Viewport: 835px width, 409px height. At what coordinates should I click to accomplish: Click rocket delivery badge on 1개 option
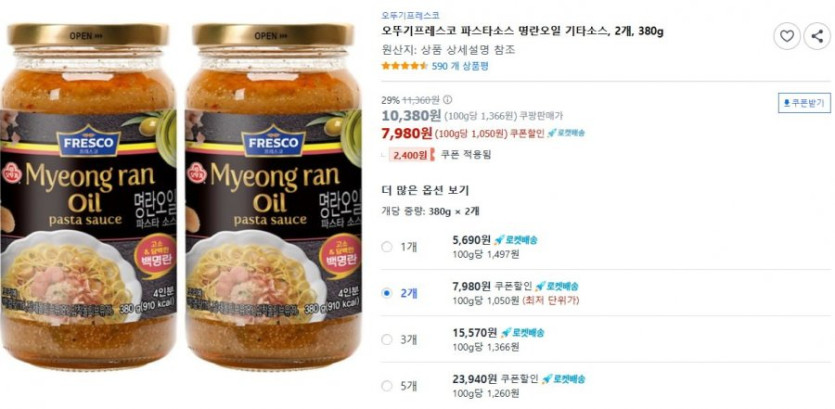[x=516, y=240]
